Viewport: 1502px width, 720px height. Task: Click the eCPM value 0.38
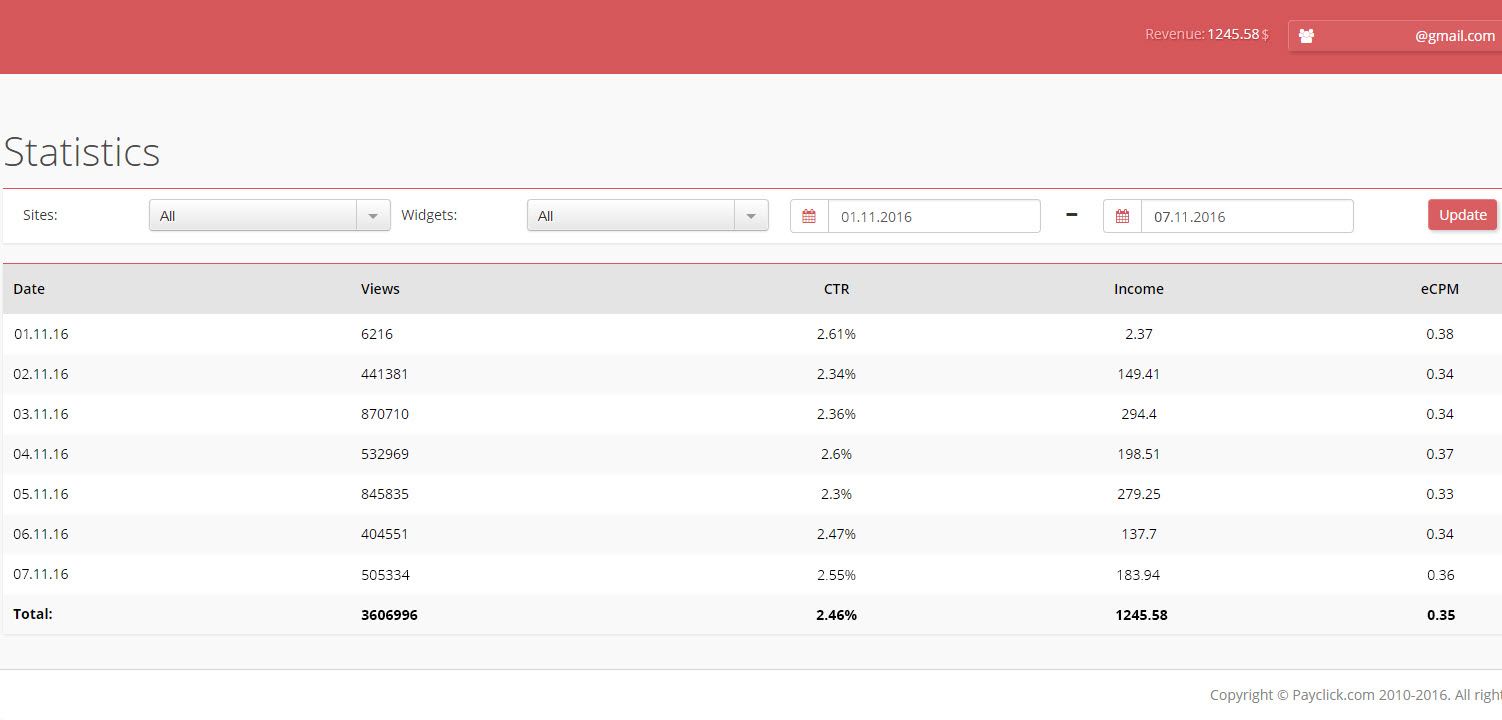tap(1440, 334)
